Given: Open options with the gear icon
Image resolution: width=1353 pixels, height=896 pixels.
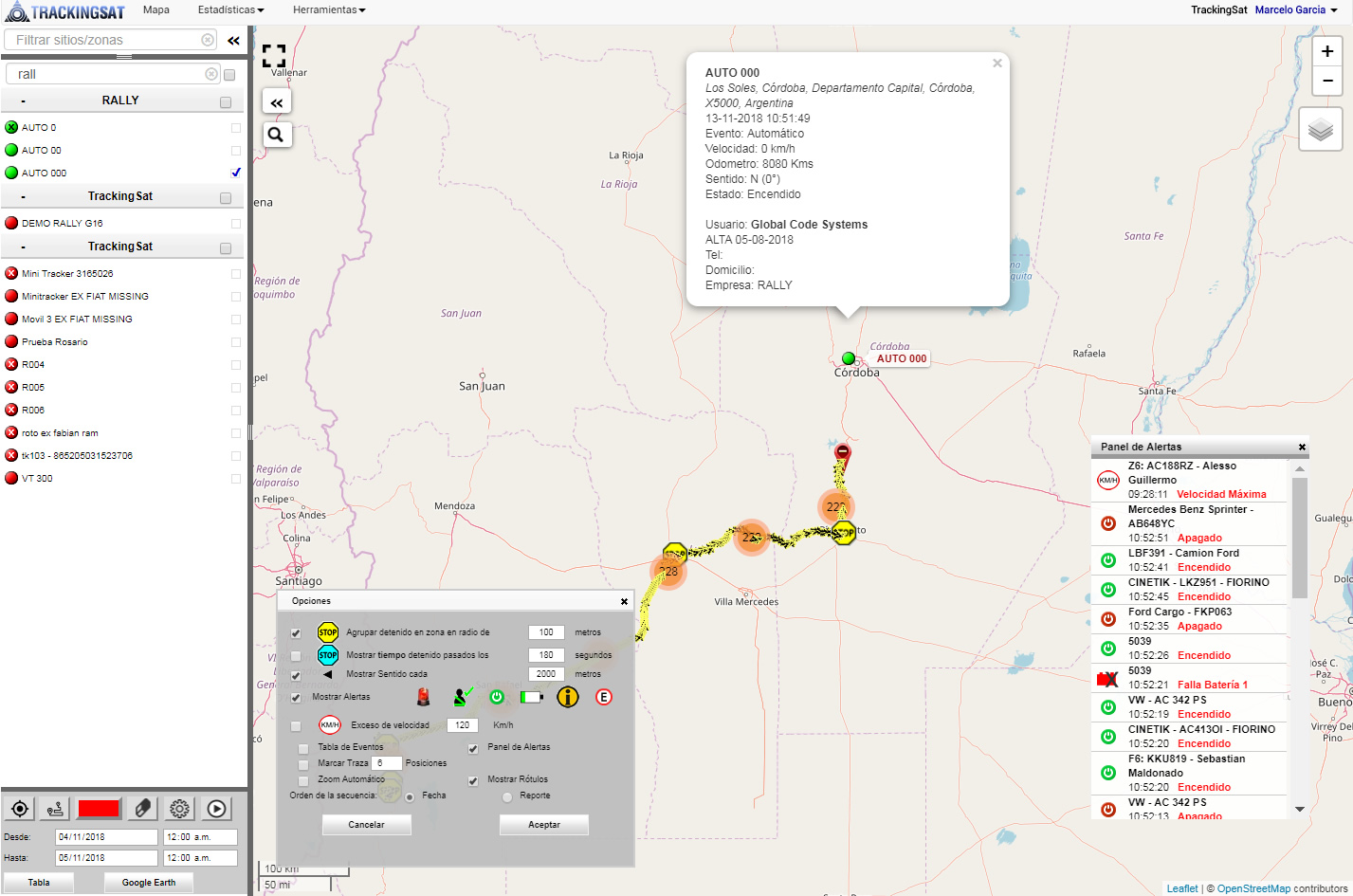Looking at the screenshot, I should [x=179, y=809].
